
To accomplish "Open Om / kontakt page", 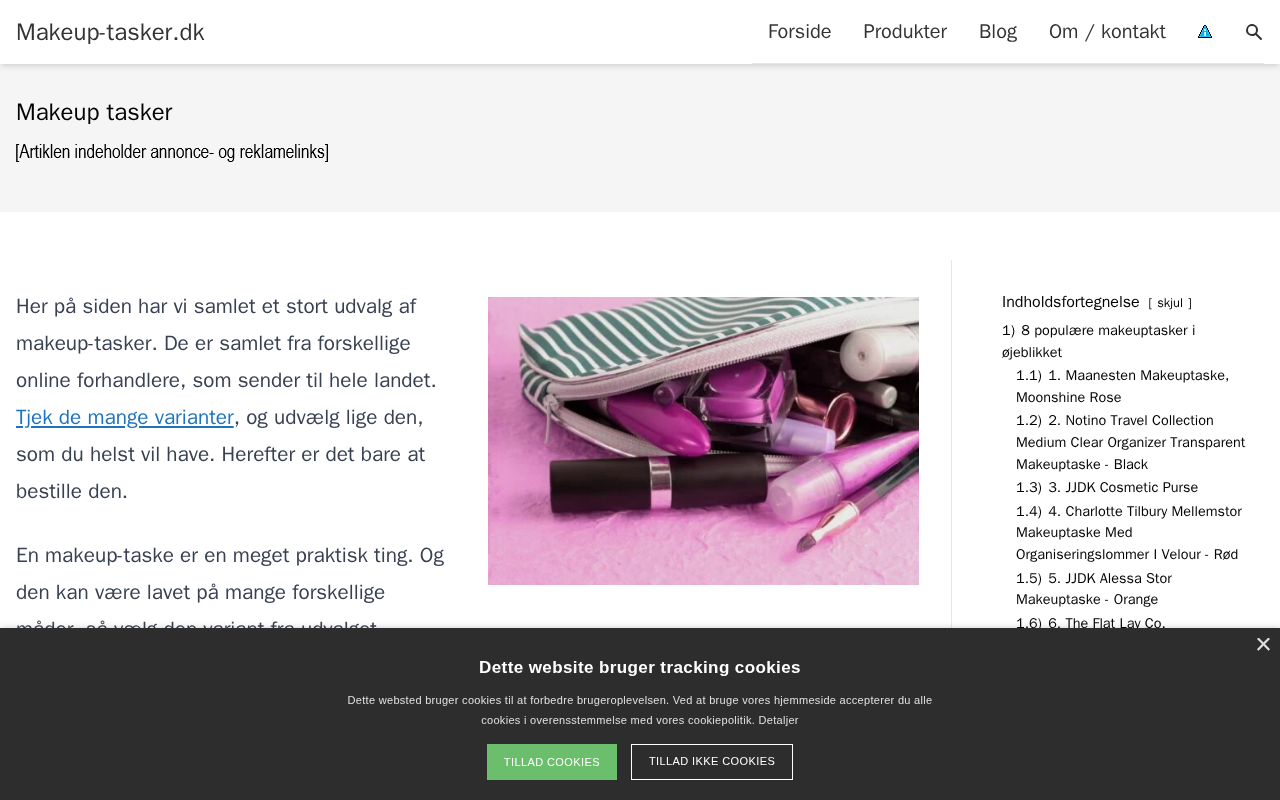I will (x=1107, y=32).
